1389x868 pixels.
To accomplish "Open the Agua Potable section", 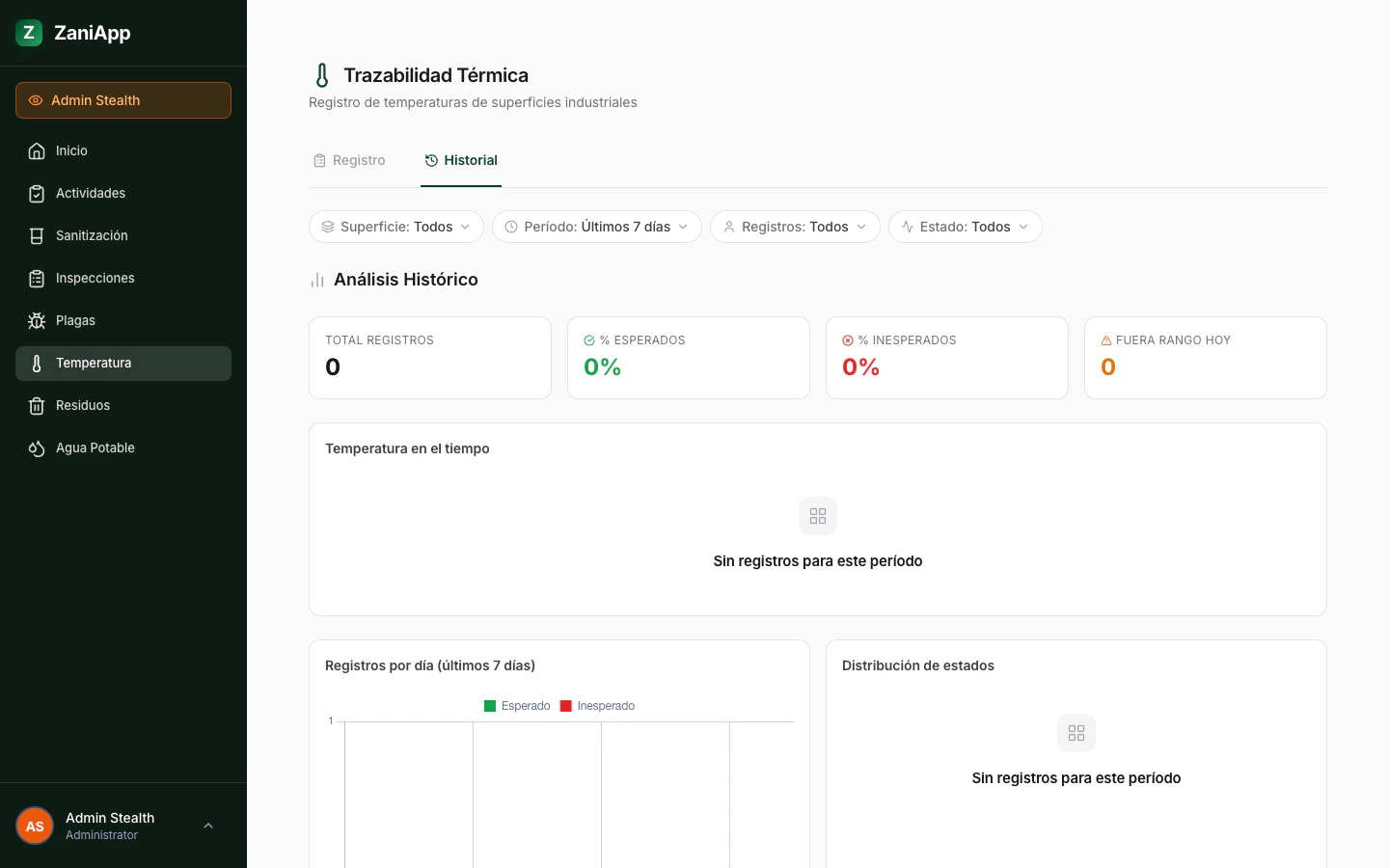I will 123,448.
